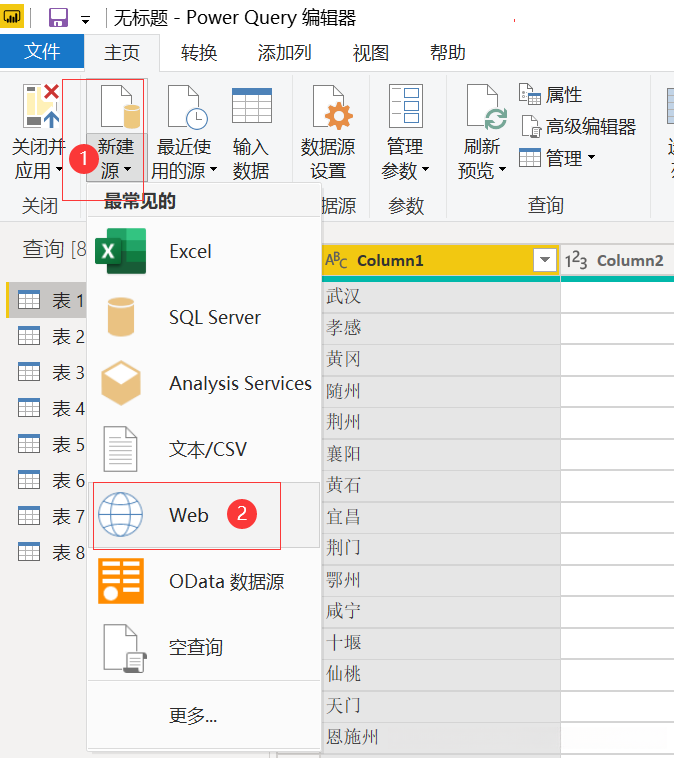Select query 表 8
Image resolution: width=674 pixels, height=758 pixels.
47,552
